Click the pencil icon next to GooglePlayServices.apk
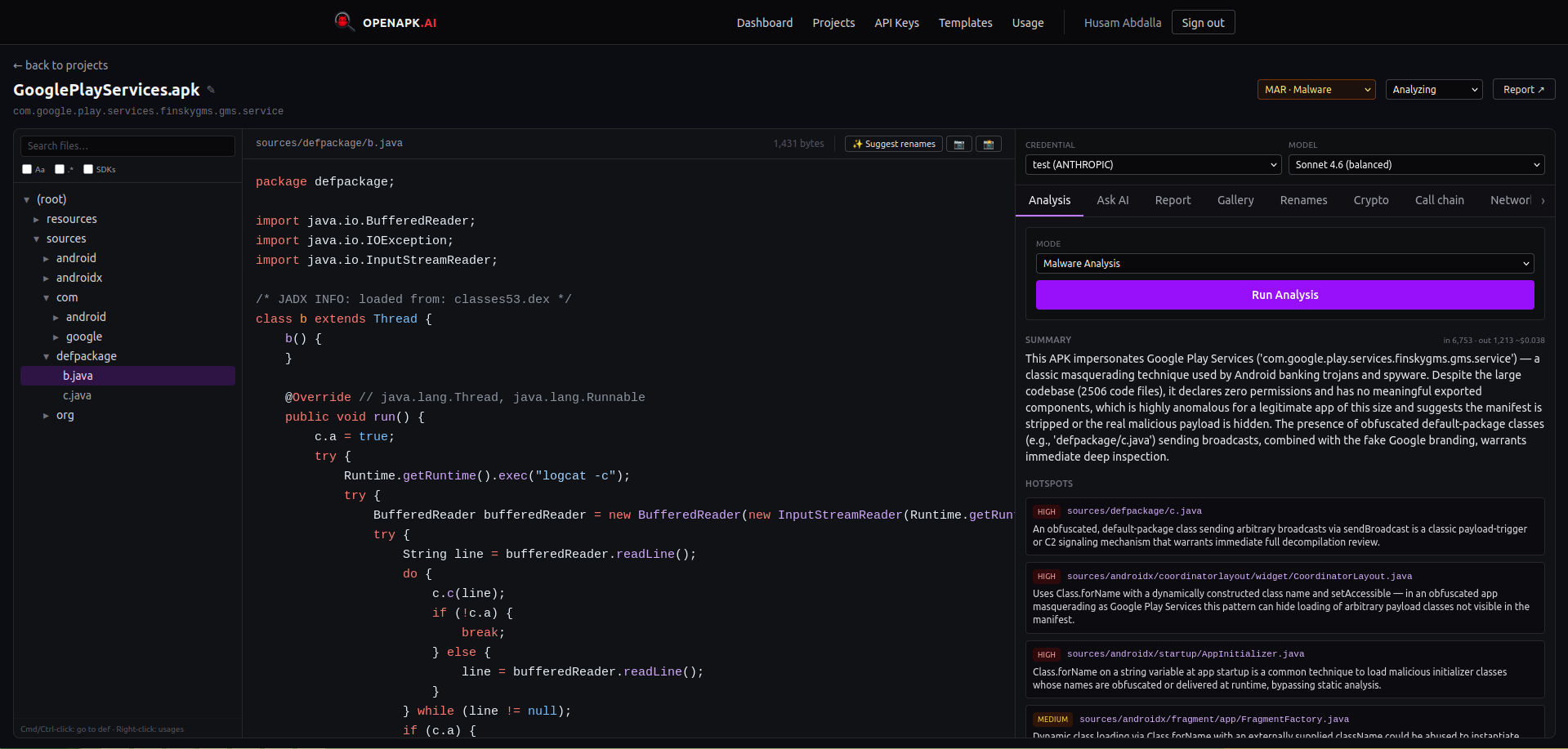This screenshot has width=1568, height=749. 211,90
